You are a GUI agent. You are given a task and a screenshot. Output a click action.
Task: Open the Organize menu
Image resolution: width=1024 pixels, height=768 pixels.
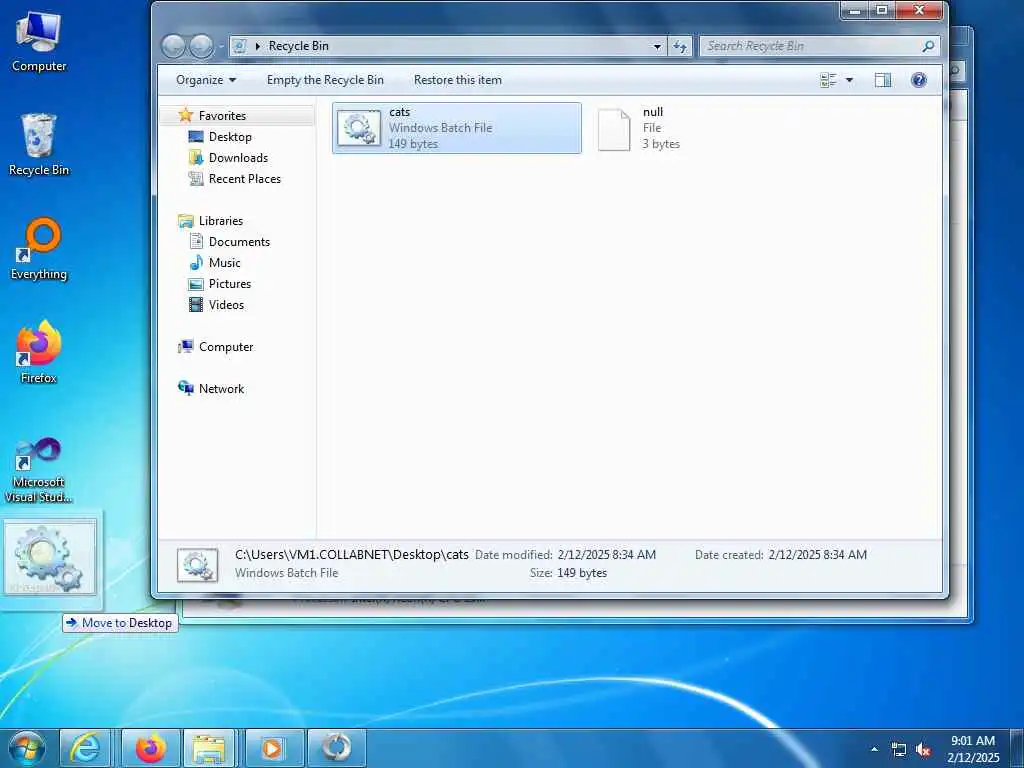point(206,80)
